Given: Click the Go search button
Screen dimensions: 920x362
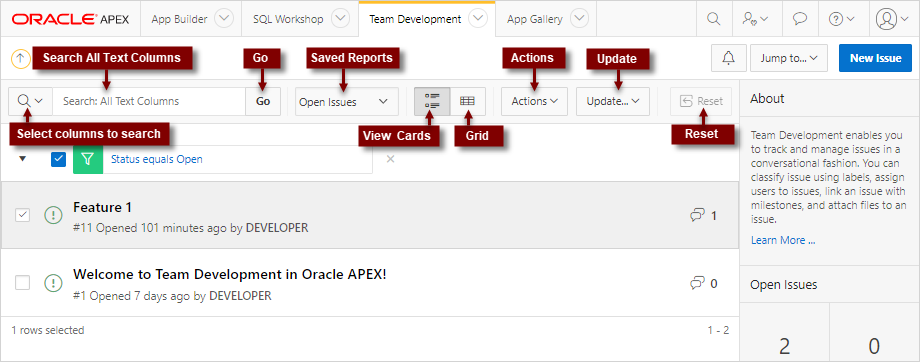Looking at the screenshot, I should point(263,101).
